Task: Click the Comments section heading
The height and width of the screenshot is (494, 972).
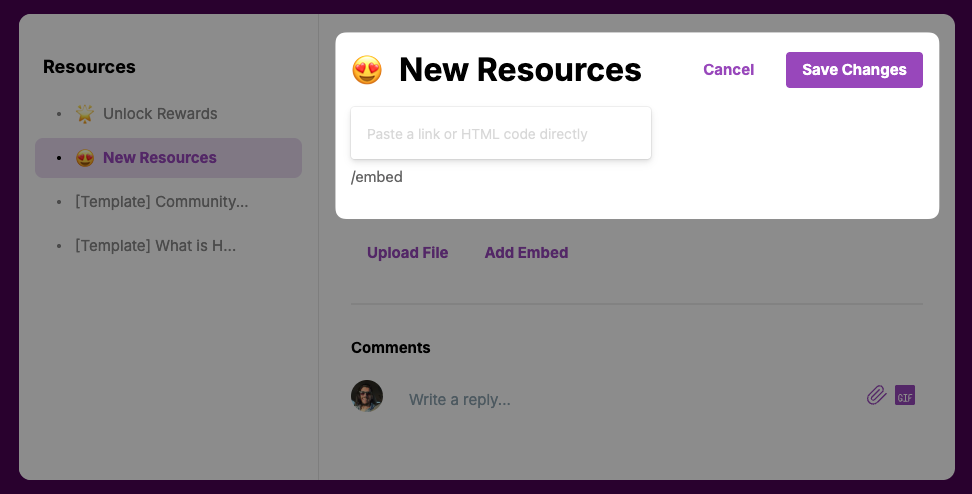Action: tap(391, 348)
